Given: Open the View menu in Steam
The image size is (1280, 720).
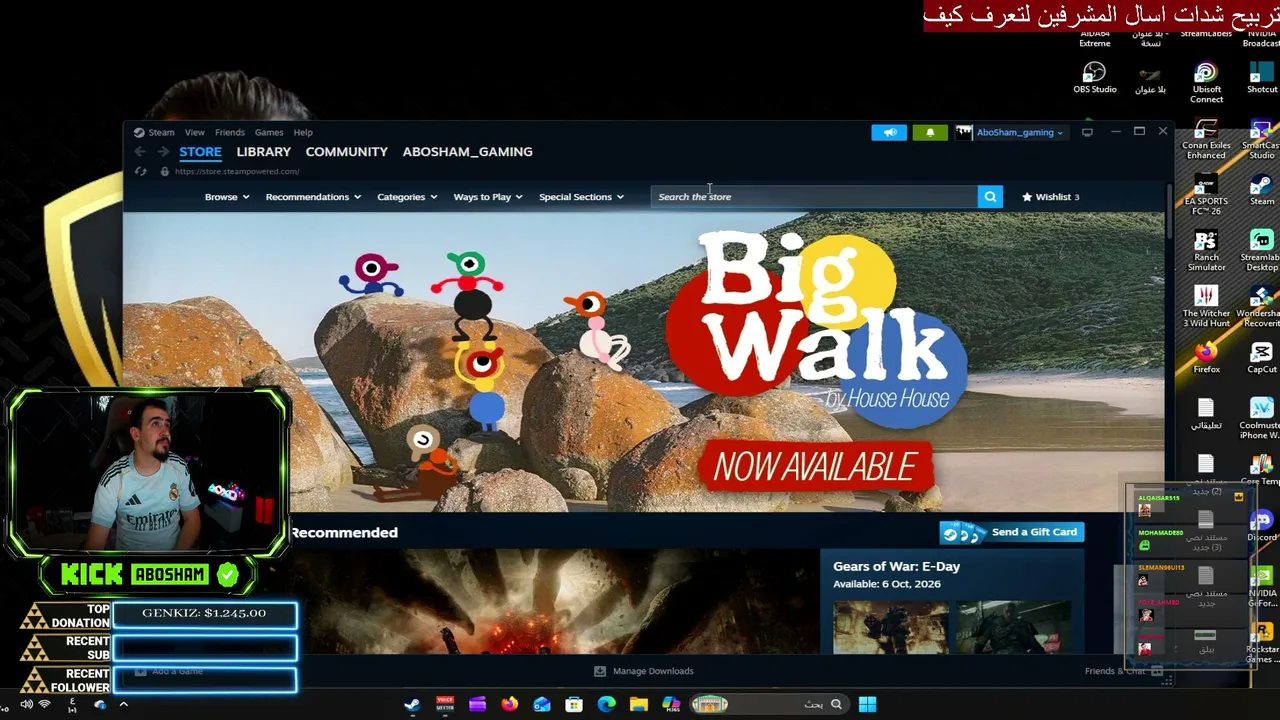Looking at the screenshot, I should click(x=194, y=132).
